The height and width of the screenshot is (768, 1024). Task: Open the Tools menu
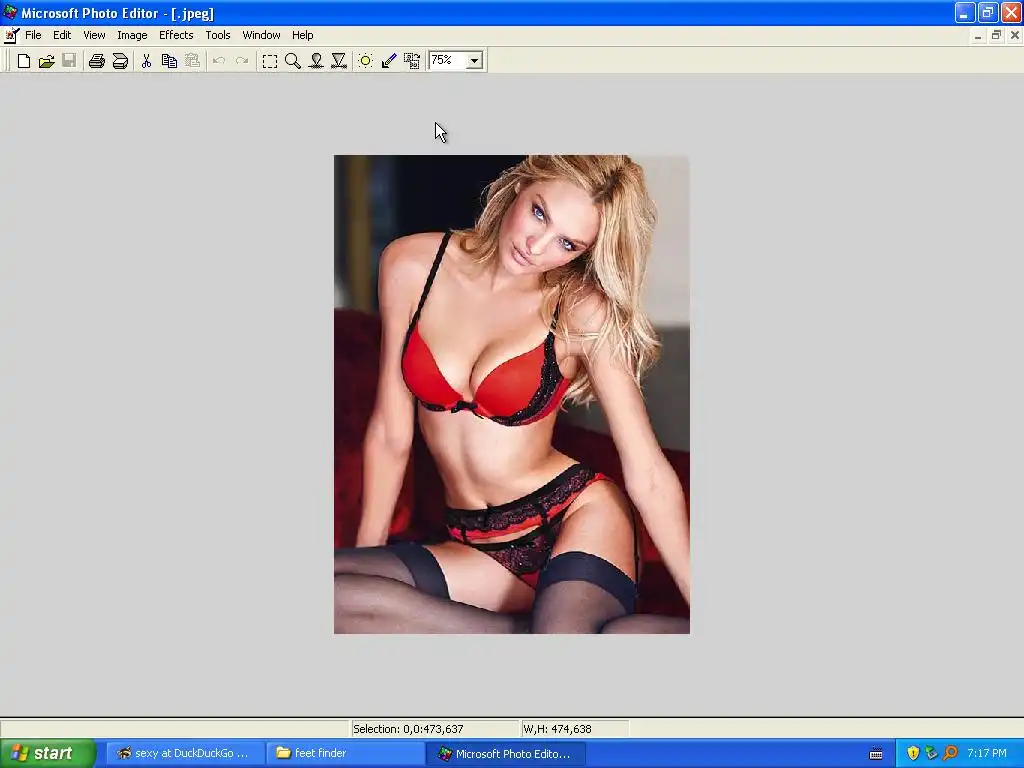tap(218, 35)
